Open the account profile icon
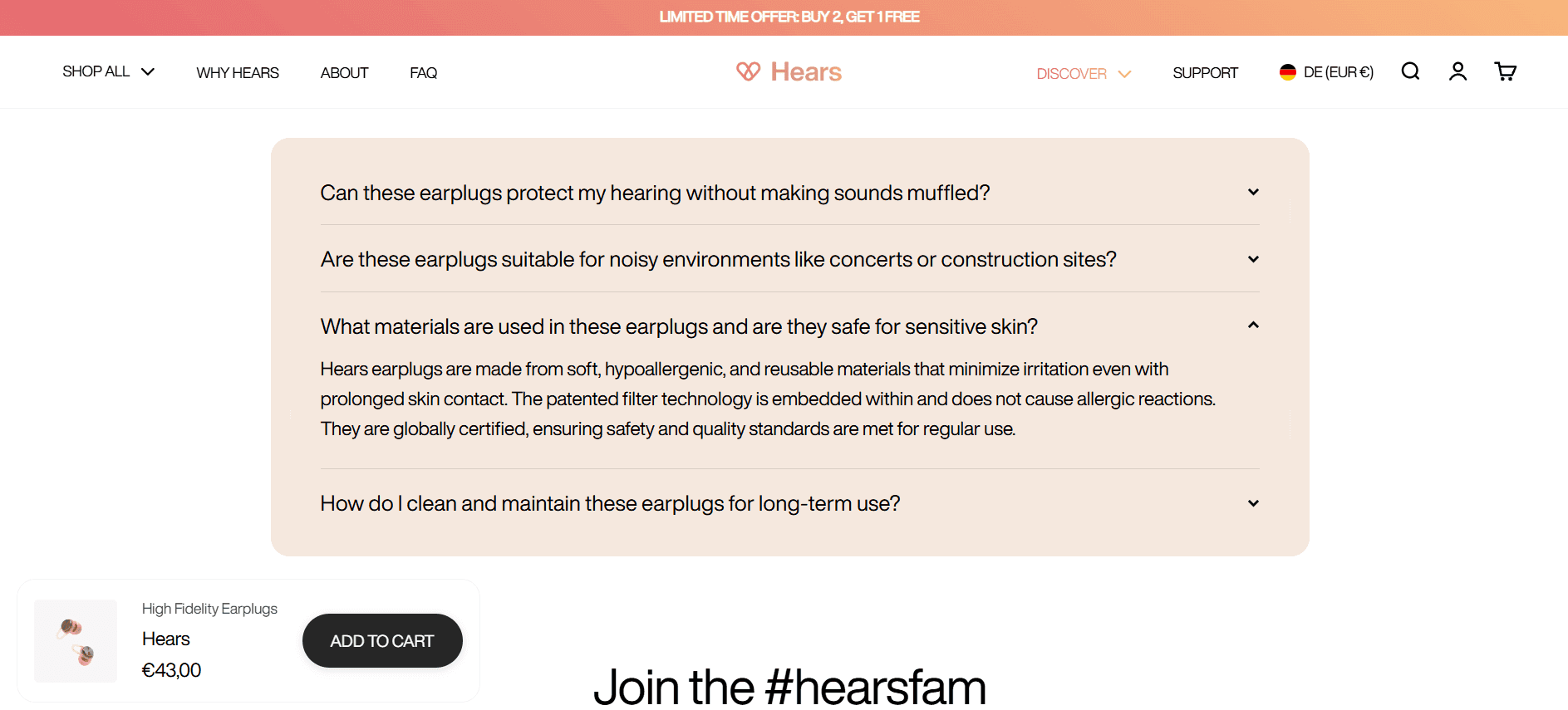This screenshot has width=1568, height=710. point(1457,71)
